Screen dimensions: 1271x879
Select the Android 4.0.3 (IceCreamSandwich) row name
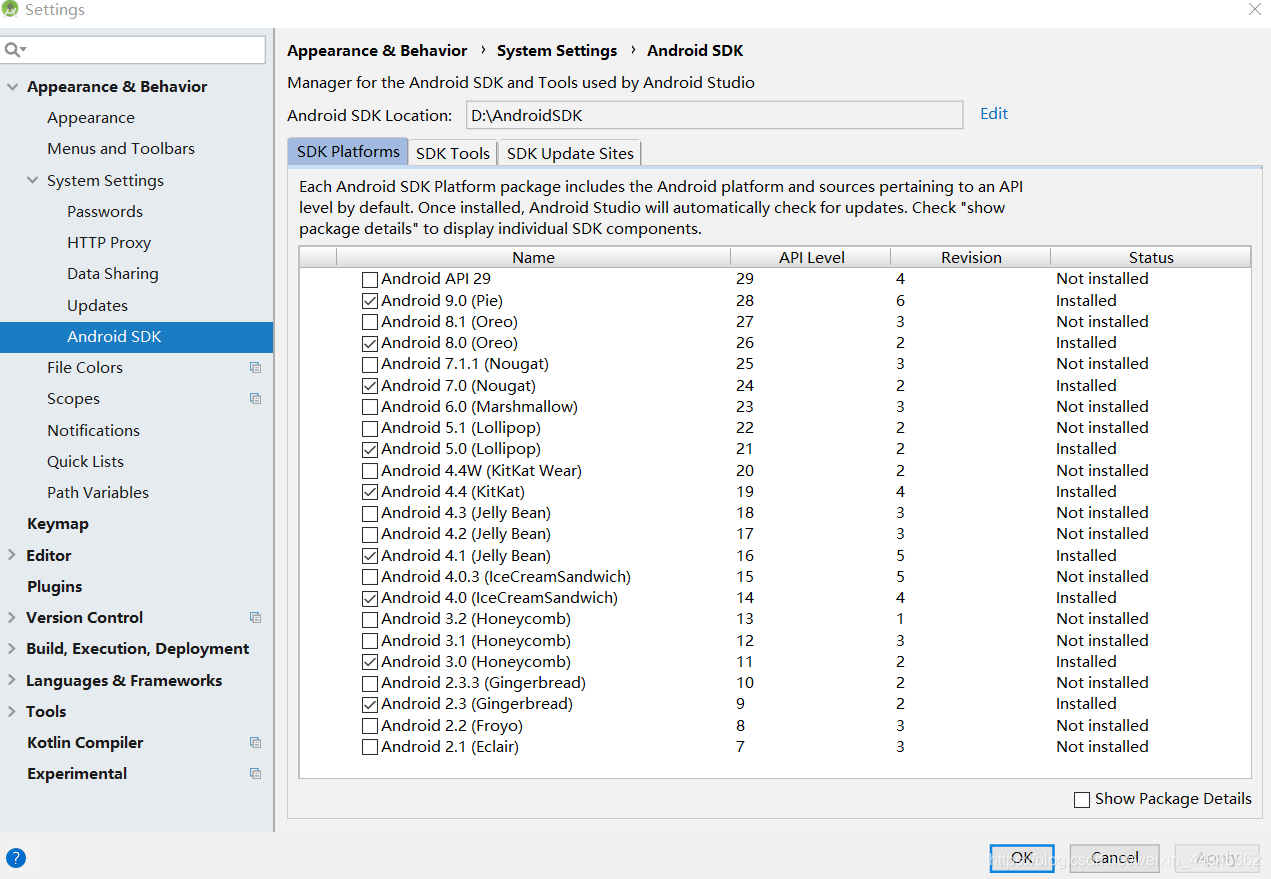[506, 577]
